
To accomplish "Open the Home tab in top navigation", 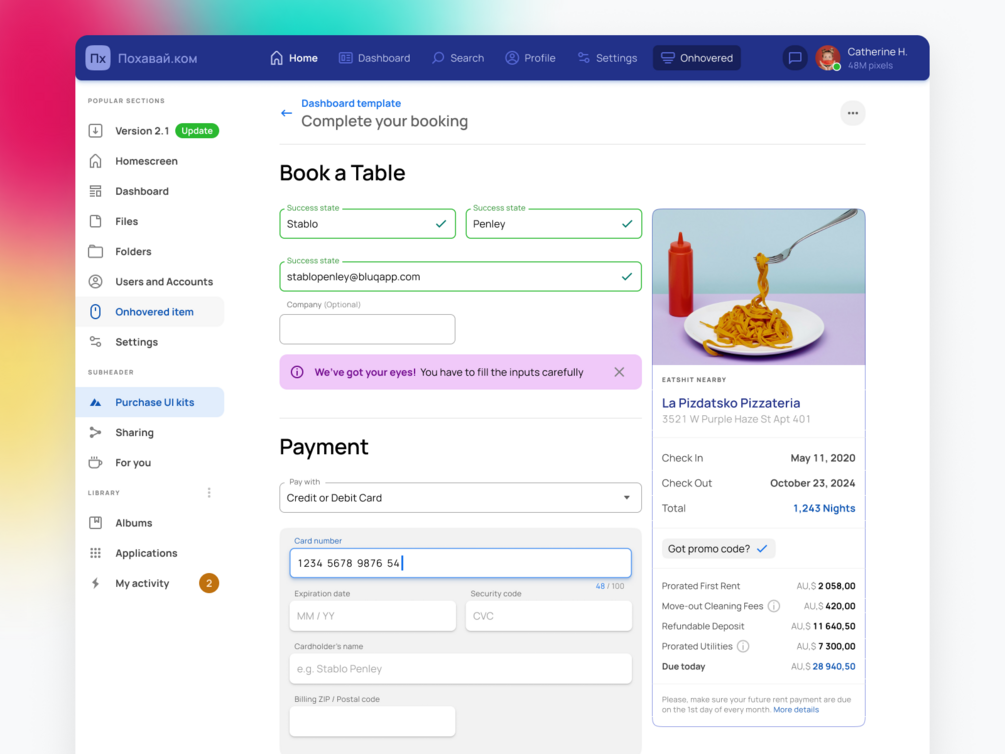I will point(294,58).
